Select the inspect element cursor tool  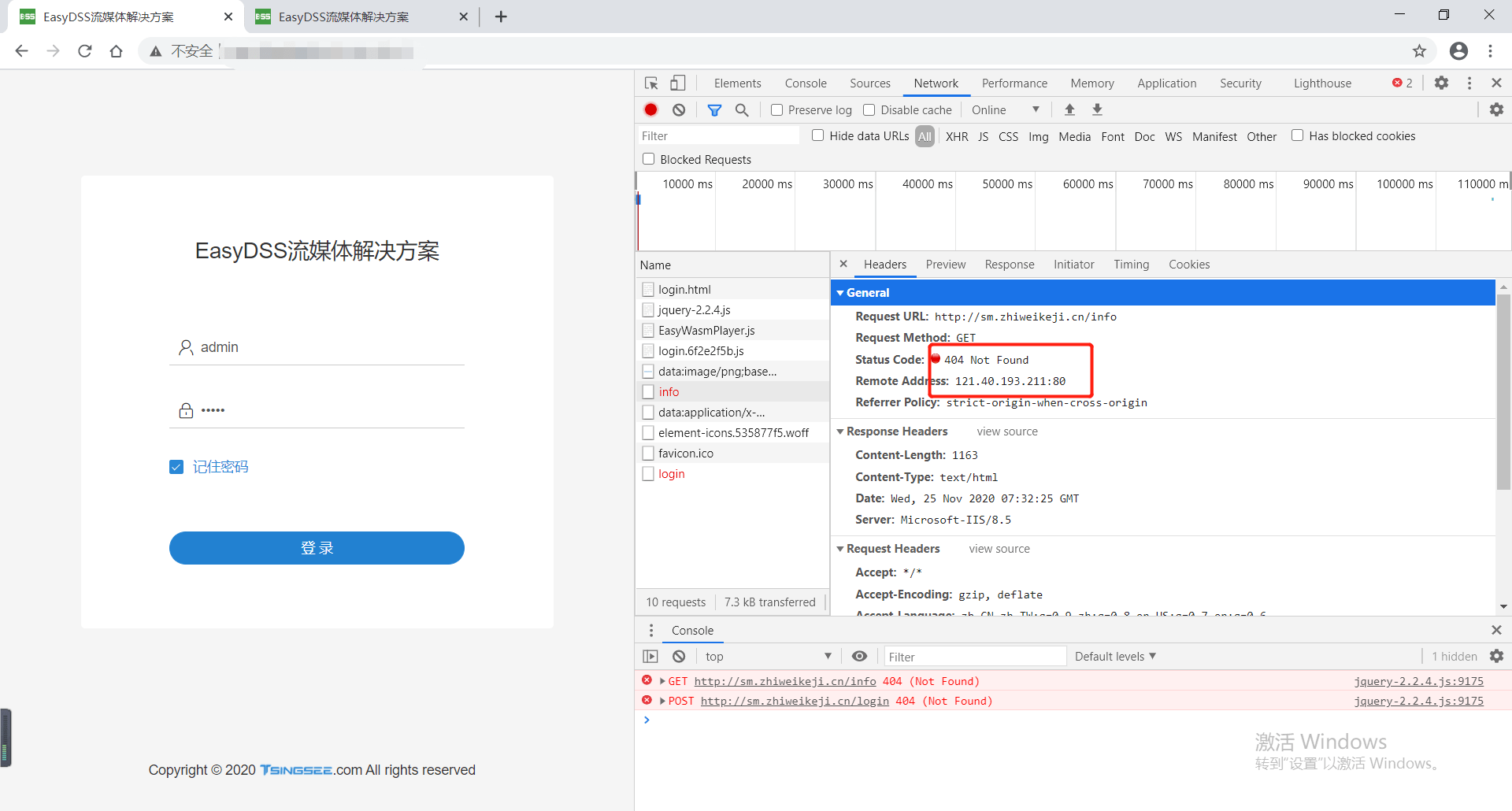pyautogui.click(x=650, y=83)
